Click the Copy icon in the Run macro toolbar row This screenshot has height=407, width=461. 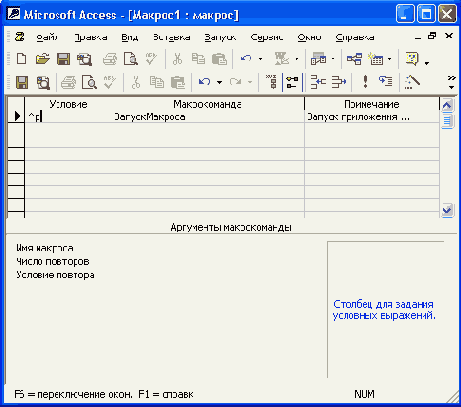(x=156, y=82)
